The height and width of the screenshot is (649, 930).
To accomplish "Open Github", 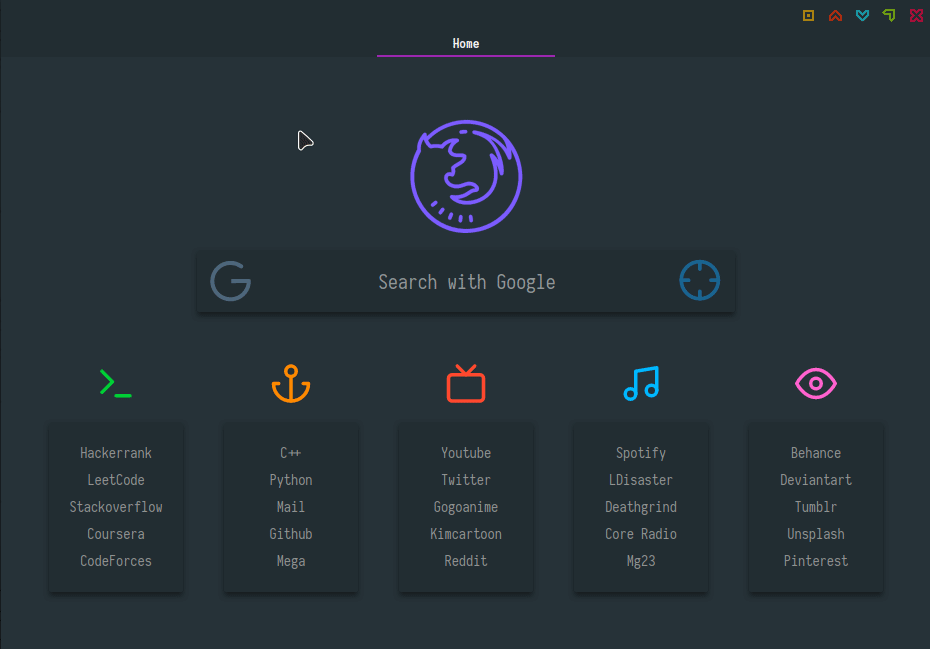I will tap(290, 533).
